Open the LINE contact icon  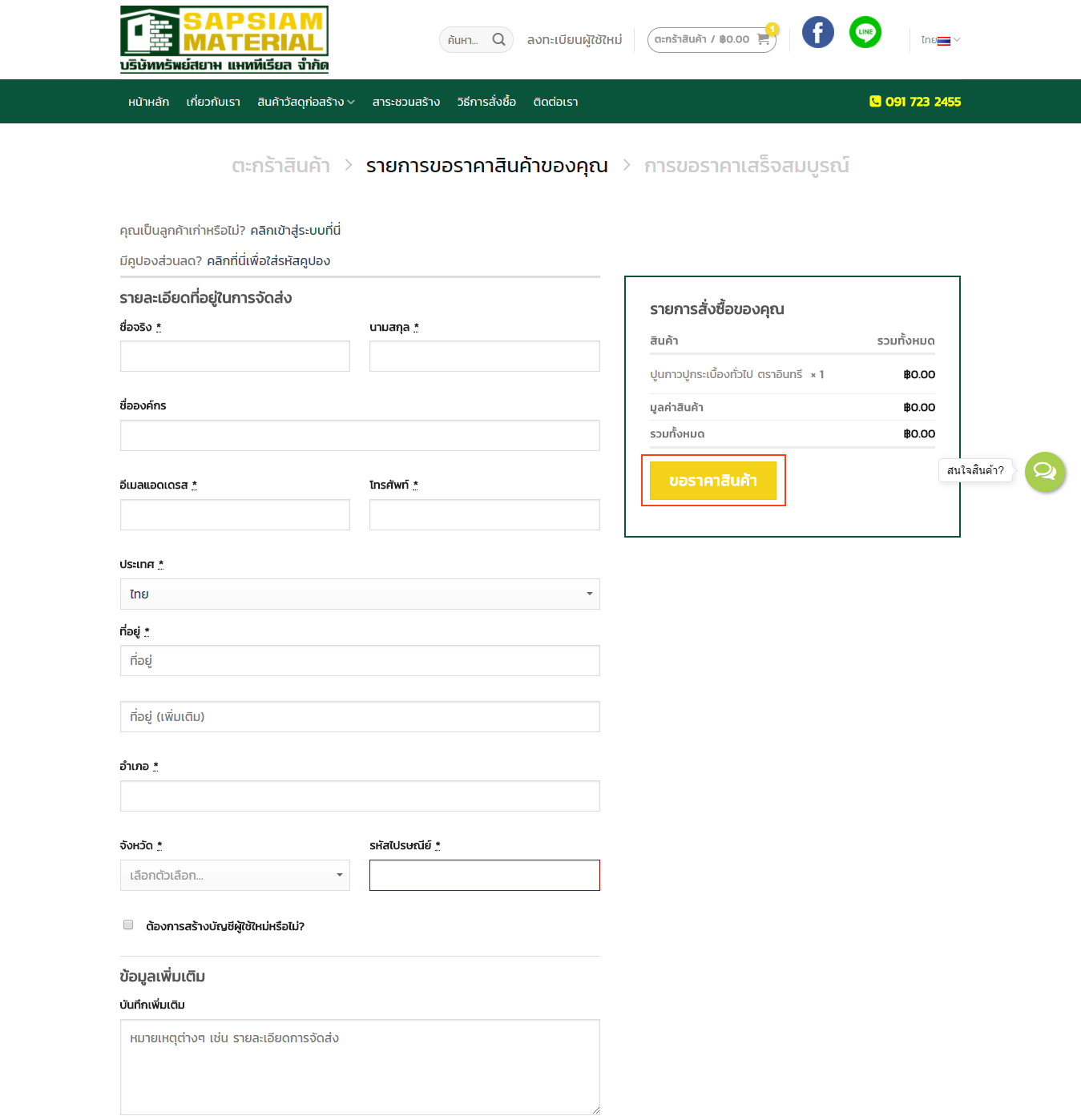865,32
